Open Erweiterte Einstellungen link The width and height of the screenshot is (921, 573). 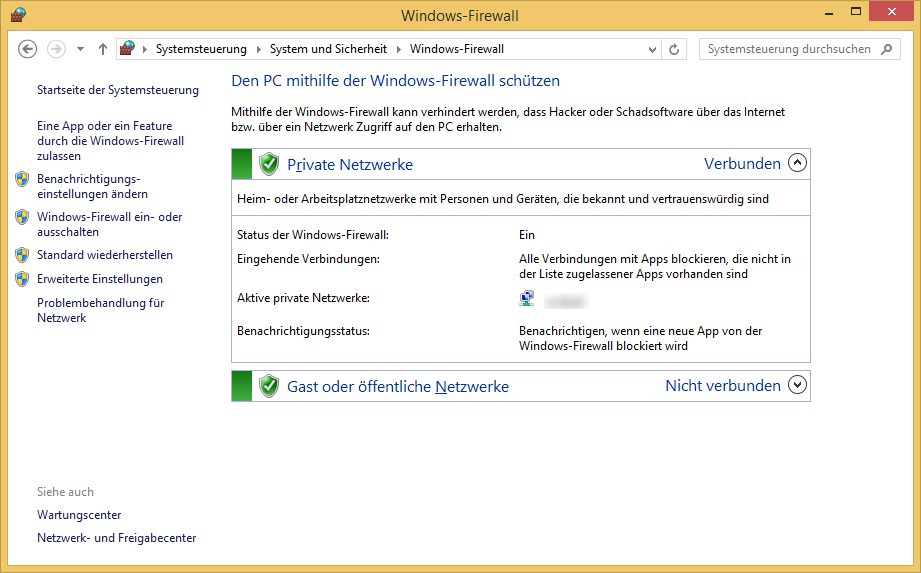(x=100, y=279)
